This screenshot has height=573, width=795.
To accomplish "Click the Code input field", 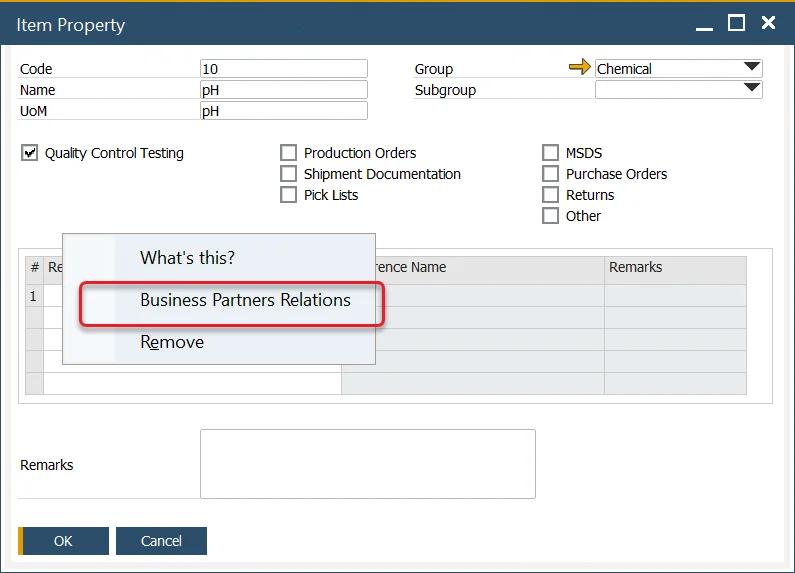I will coord(283,69).
